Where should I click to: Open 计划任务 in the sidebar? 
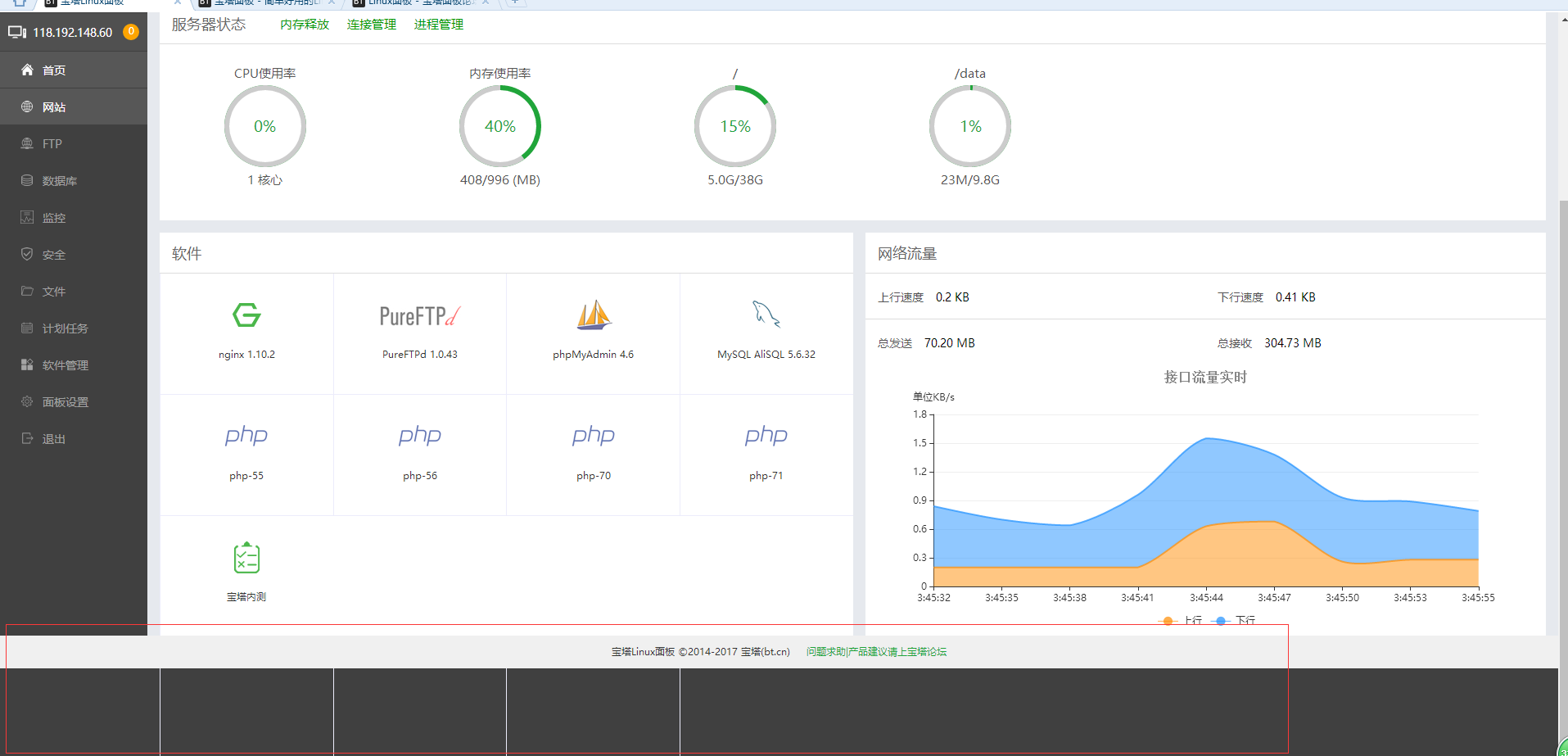74,328
